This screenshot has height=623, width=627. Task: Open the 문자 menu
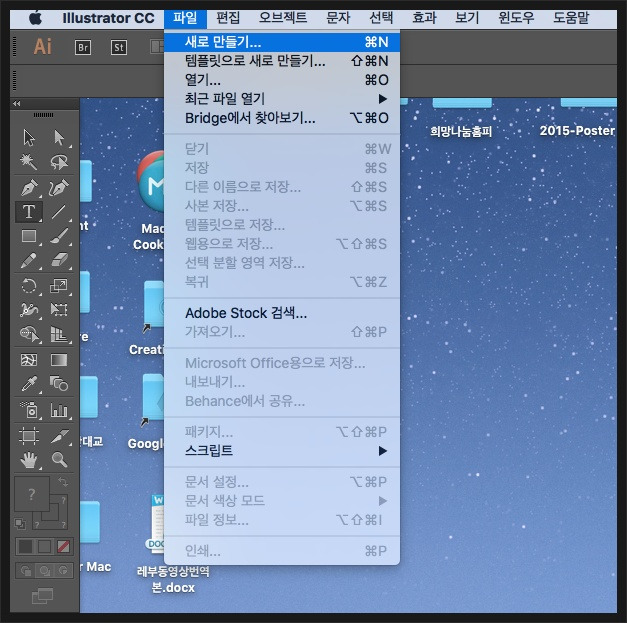(x=338, y=18)
